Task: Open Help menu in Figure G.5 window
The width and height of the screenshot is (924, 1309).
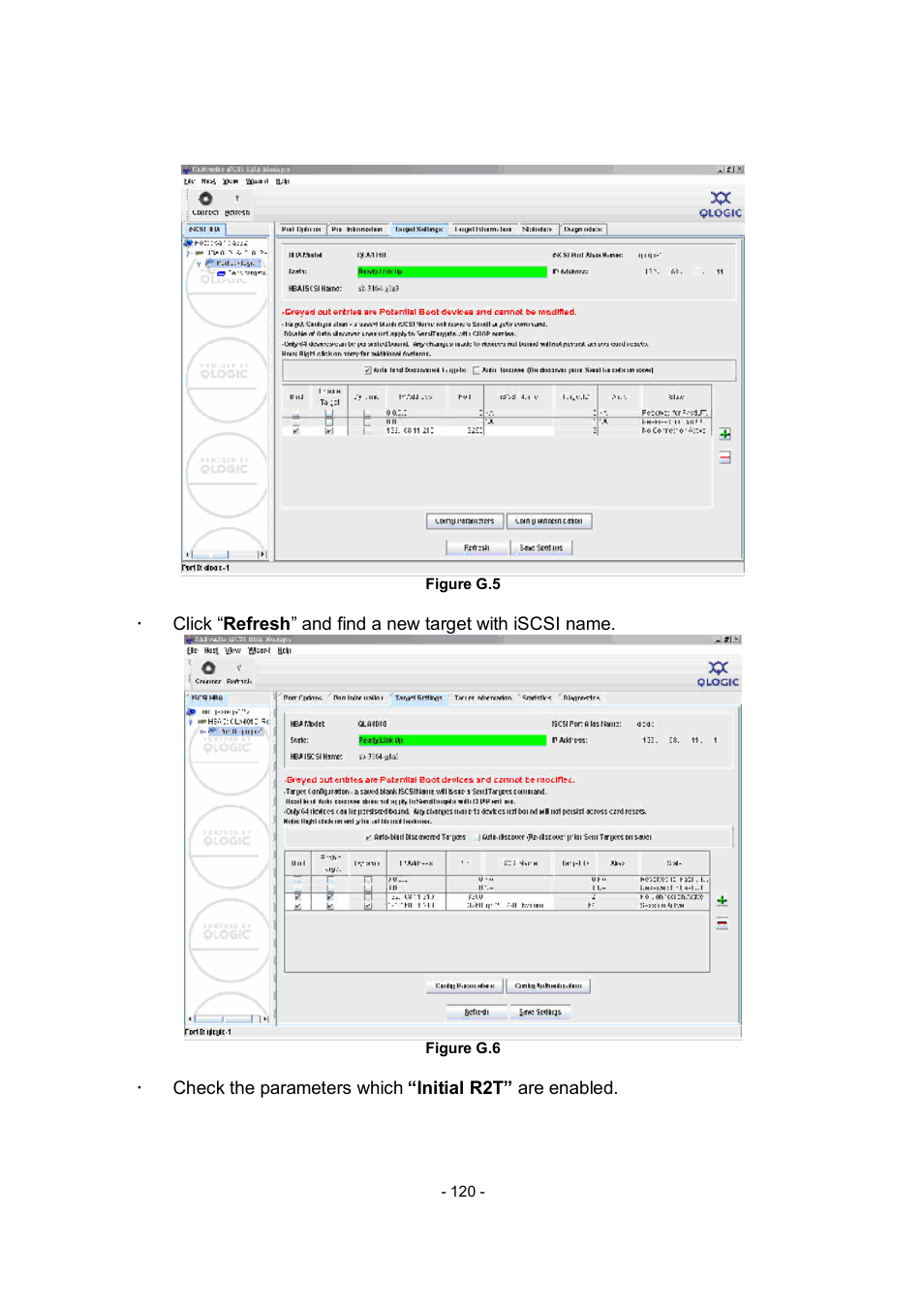Action: pos(283,181)
